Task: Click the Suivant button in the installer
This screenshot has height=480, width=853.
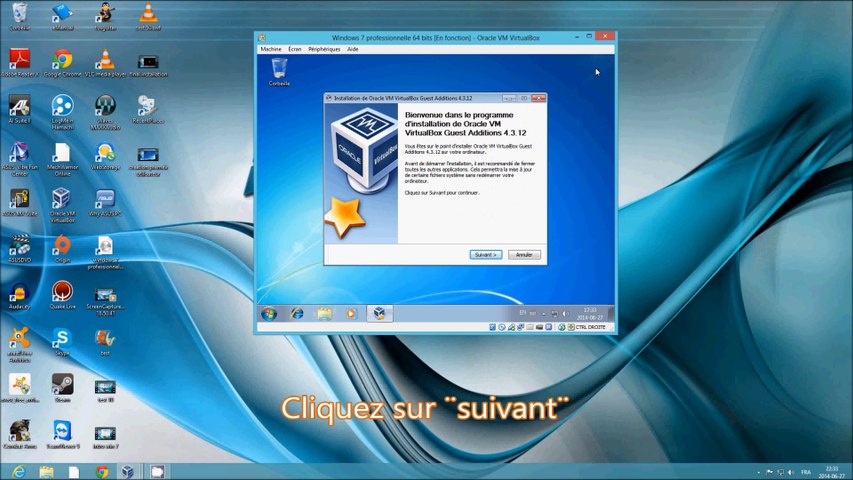Action: [485, 255]
